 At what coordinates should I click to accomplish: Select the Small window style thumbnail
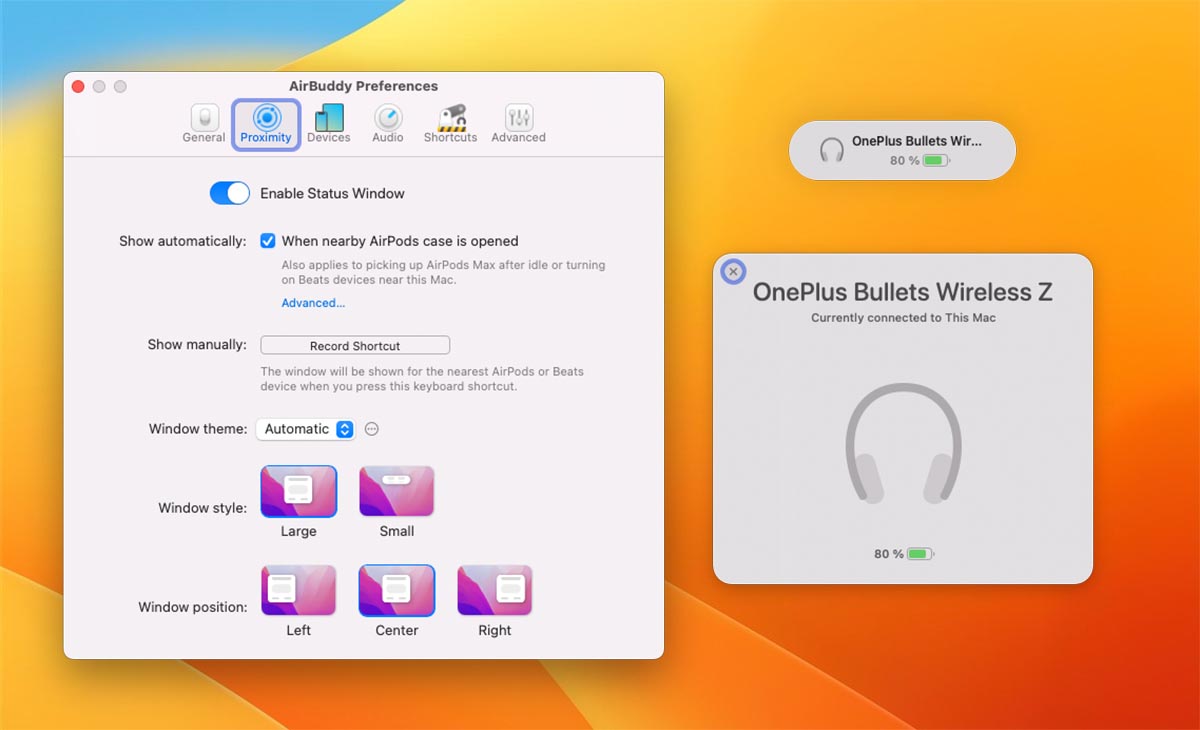(x=397, y=491)
